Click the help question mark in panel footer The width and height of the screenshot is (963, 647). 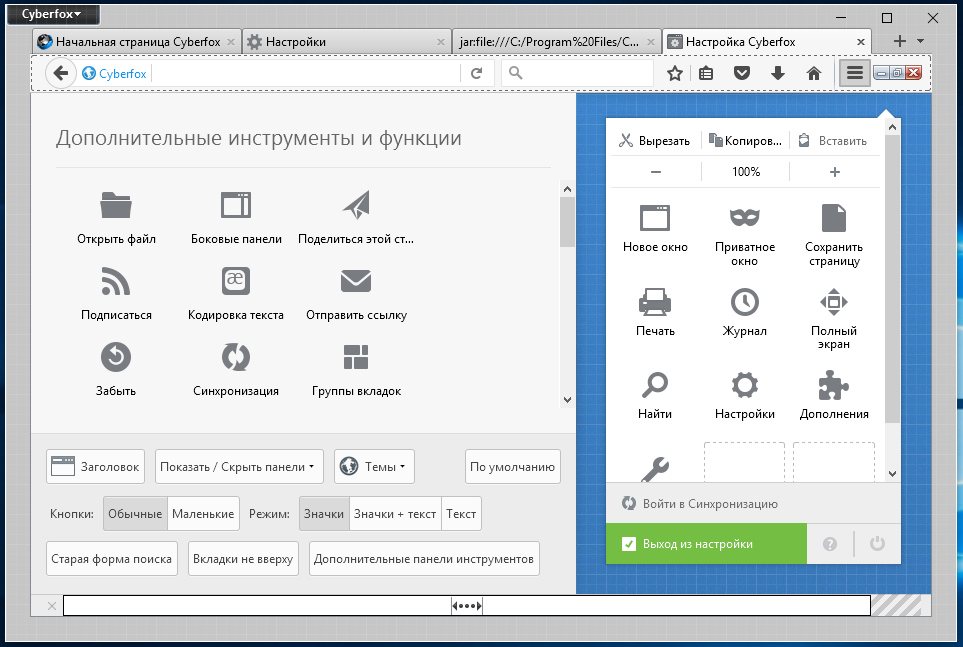coord(830,544)
